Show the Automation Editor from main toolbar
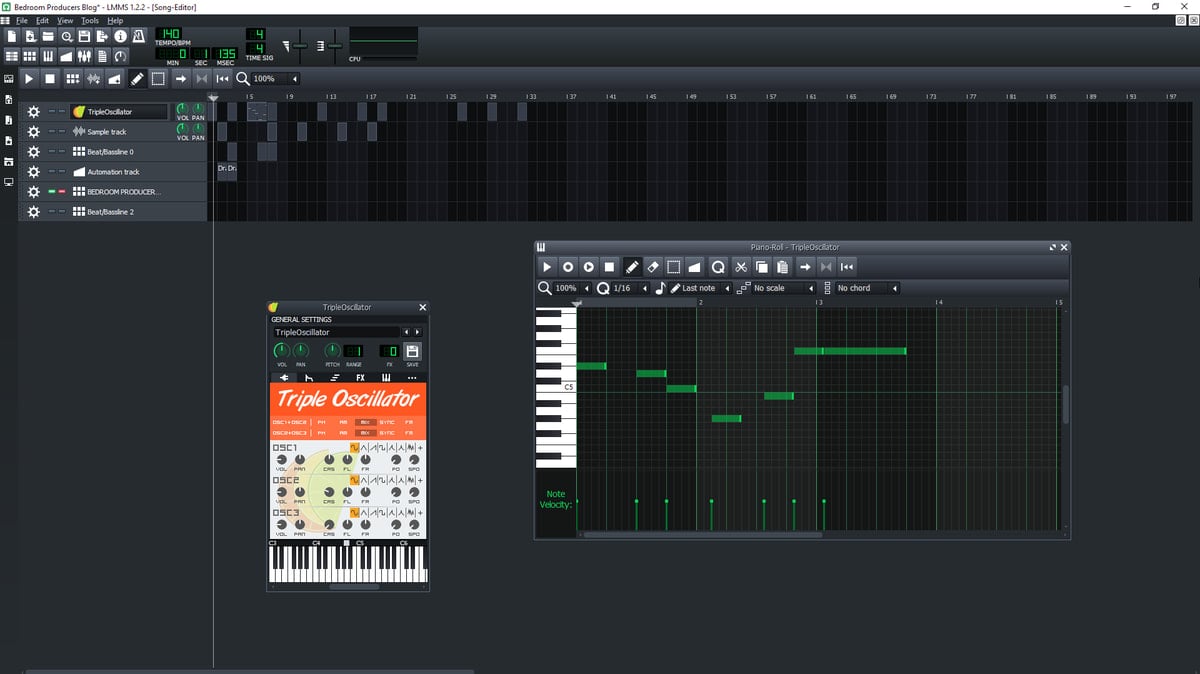The image size is (1200, 674). click(x=67, y=56)
